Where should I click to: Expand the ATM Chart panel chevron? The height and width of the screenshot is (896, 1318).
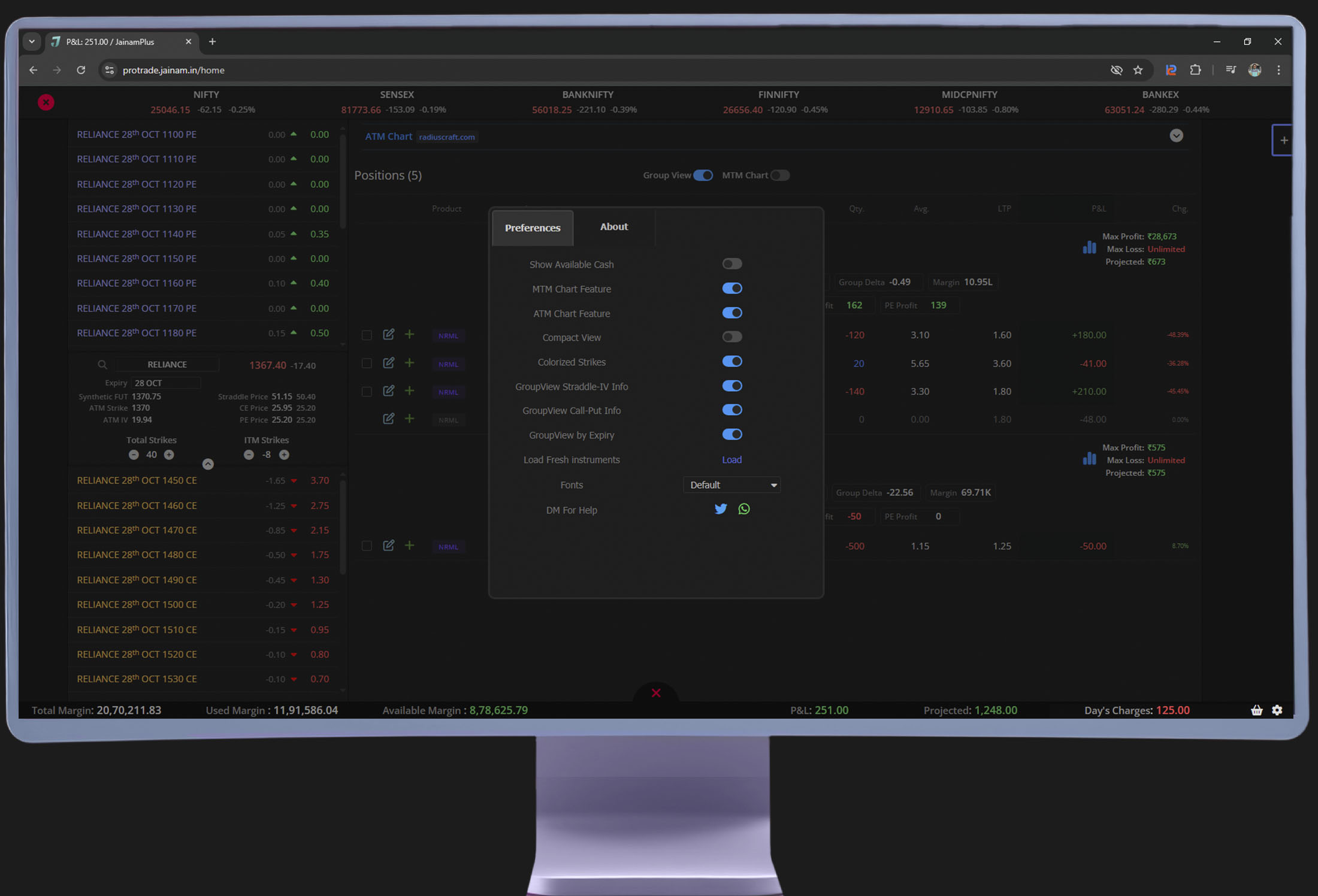[1176, 136]
